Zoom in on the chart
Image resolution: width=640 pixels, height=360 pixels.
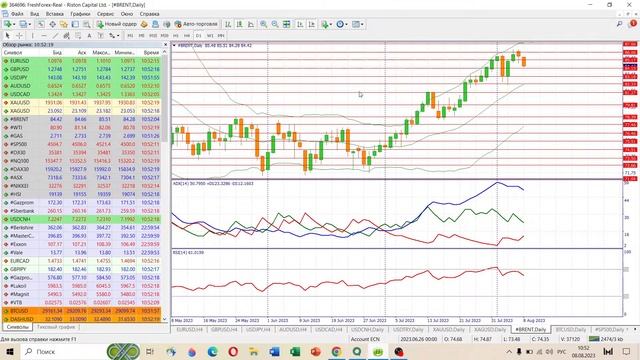[264, 24]
